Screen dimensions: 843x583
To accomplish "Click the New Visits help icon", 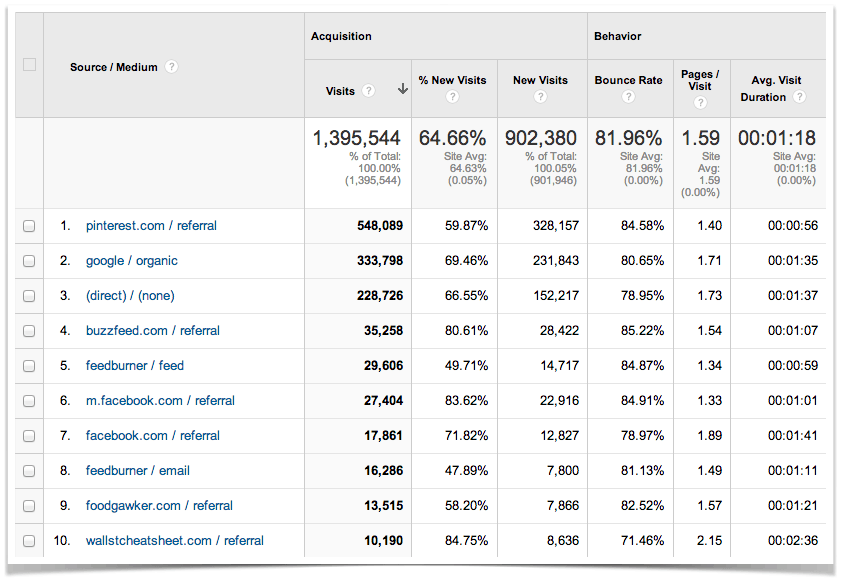I will [x=540, y=97].
